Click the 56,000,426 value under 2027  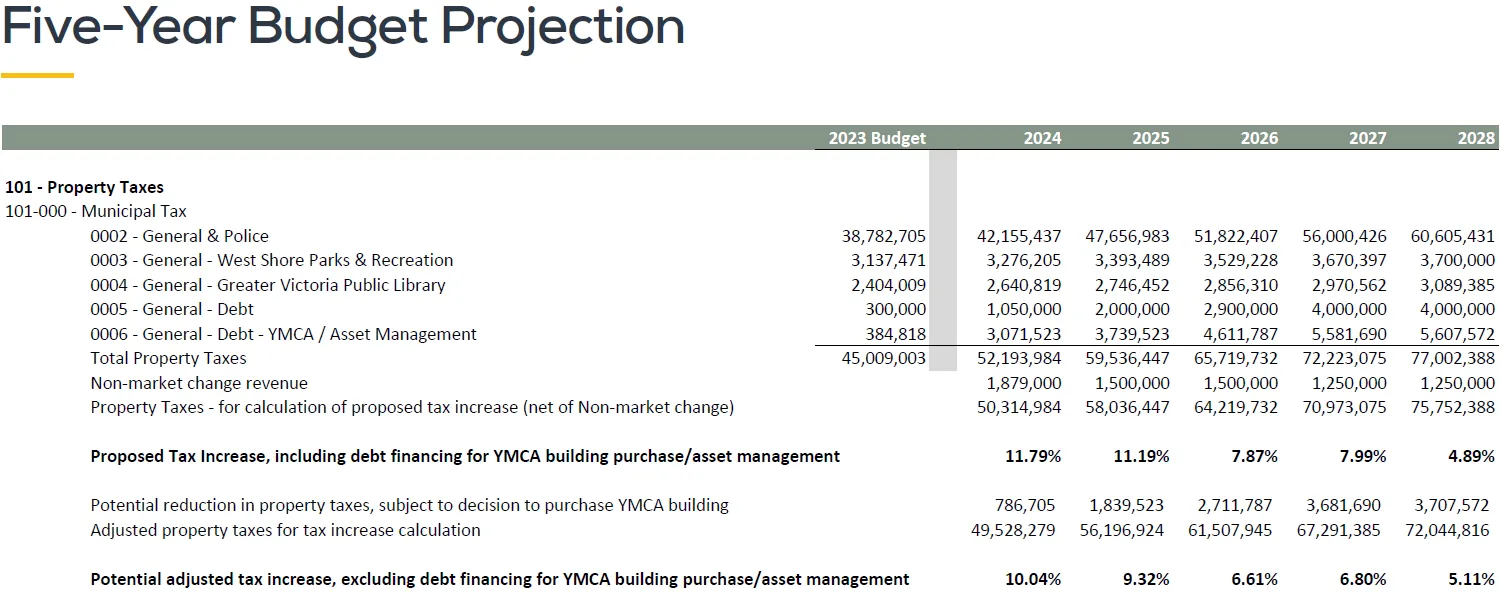(1345, 236)
